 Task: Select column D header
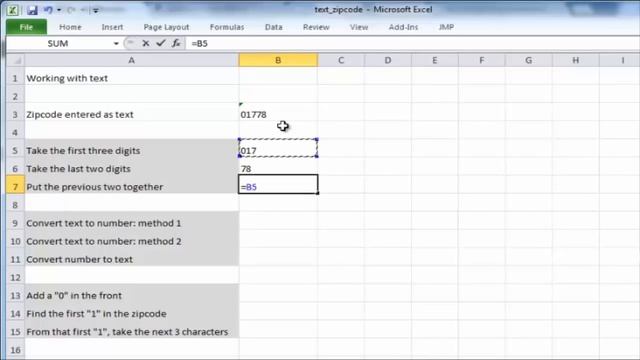(388, 60)
